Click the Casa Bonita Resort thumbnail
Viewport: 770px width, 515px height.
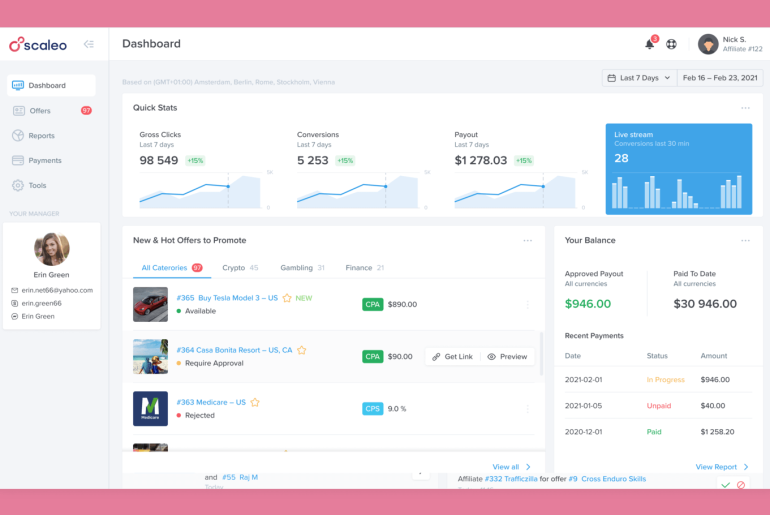pyautogui.click(x=150, y=356)
